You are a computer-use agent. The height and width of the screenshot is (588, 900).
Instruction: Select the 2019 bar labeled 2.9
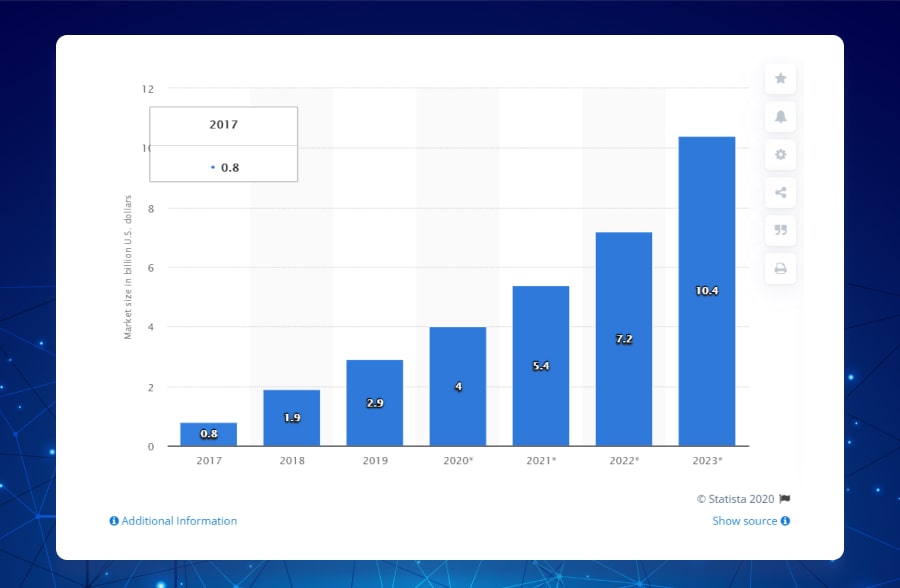[375, 403]
